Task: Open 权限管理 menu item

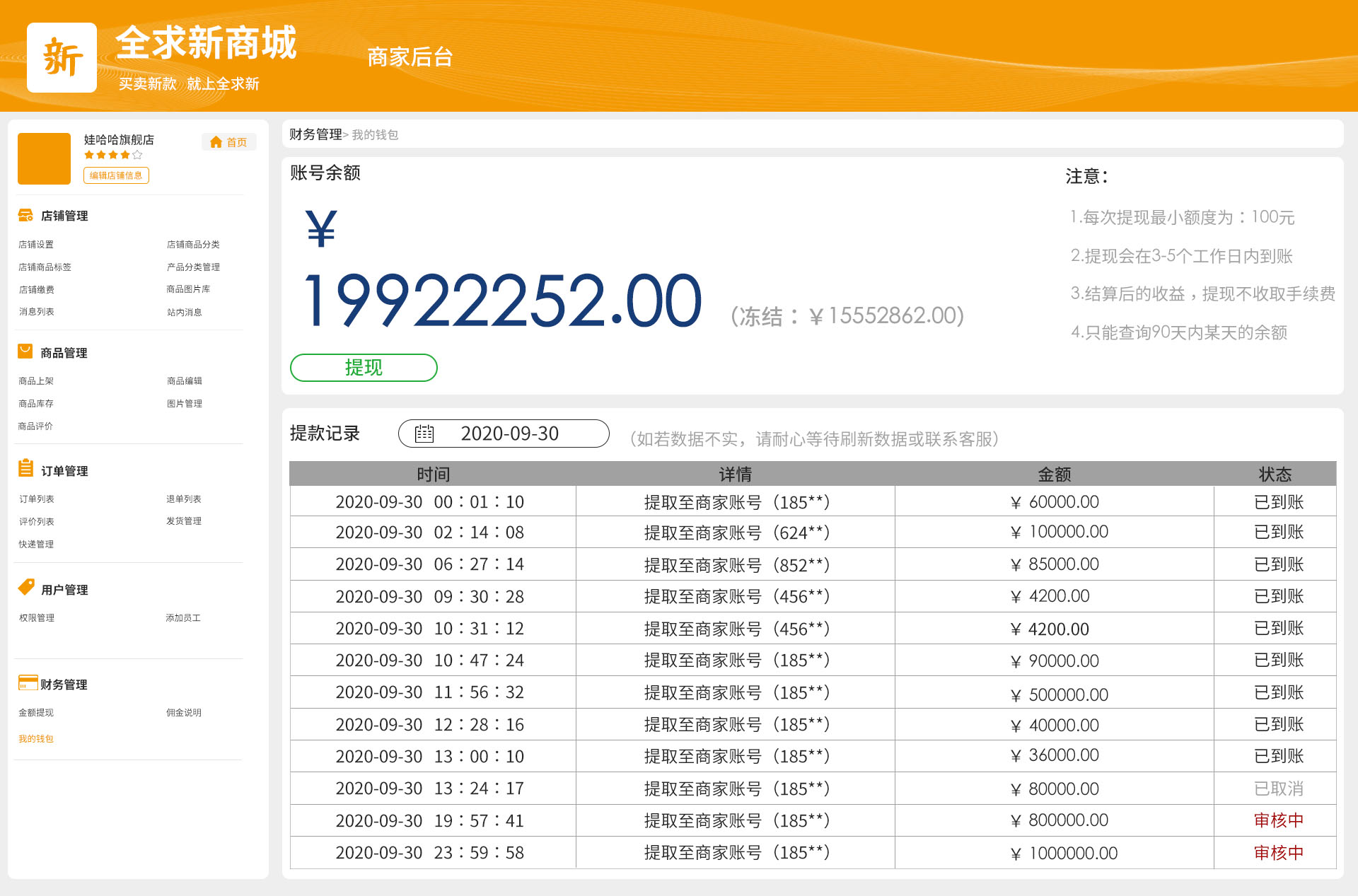Action: (x=36, y=618)
